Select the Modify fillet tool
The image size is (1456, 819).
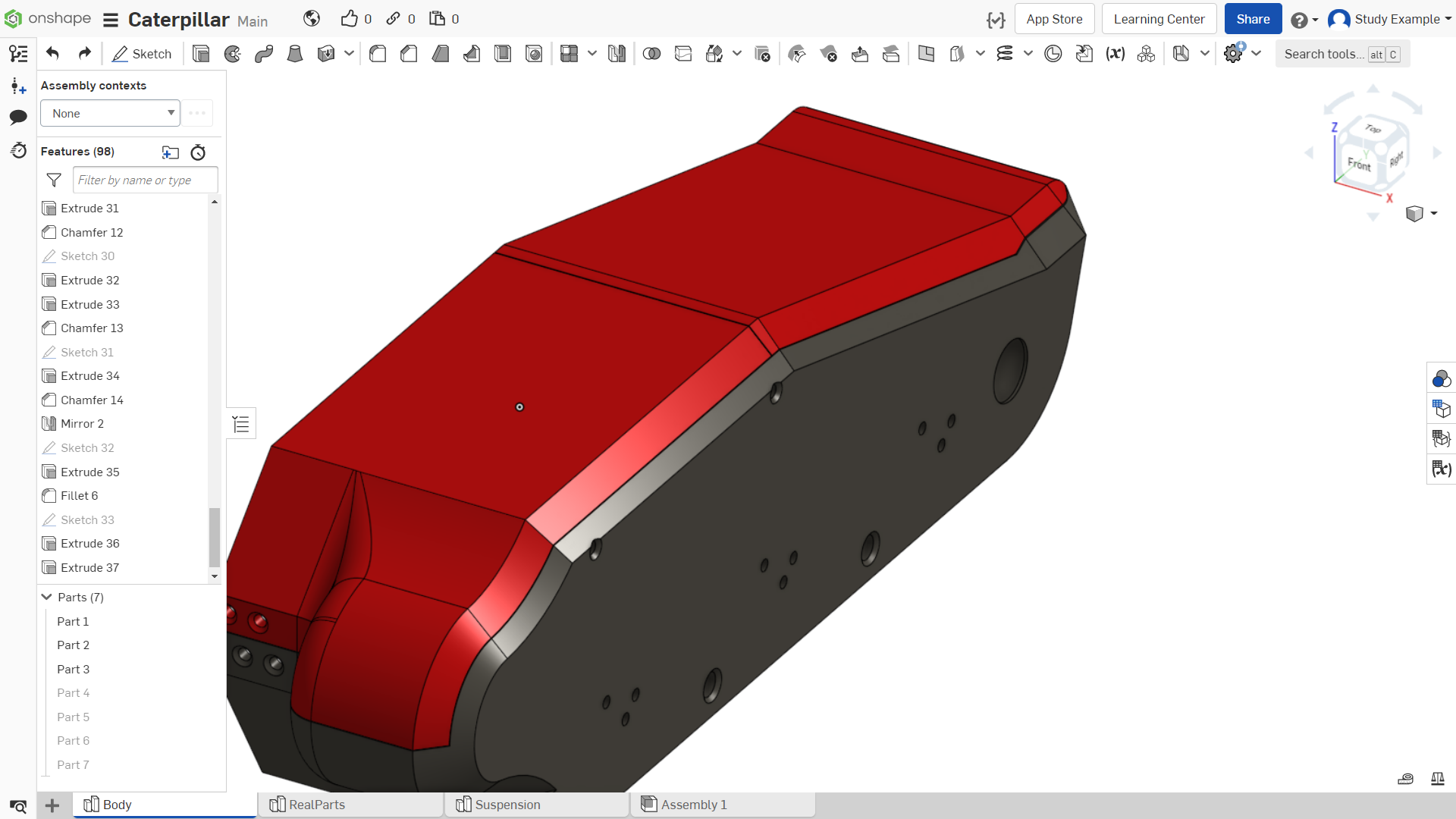coord(797,54)
